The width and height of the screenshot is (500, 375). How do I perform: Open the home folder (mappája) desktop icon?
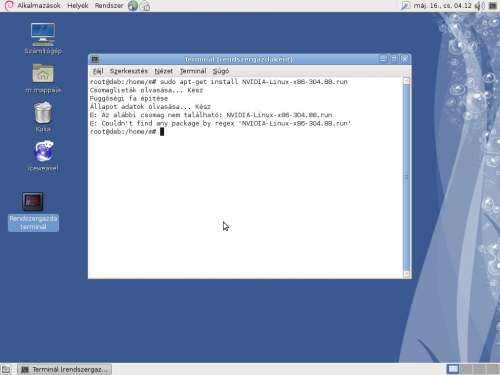coord(43,79)
